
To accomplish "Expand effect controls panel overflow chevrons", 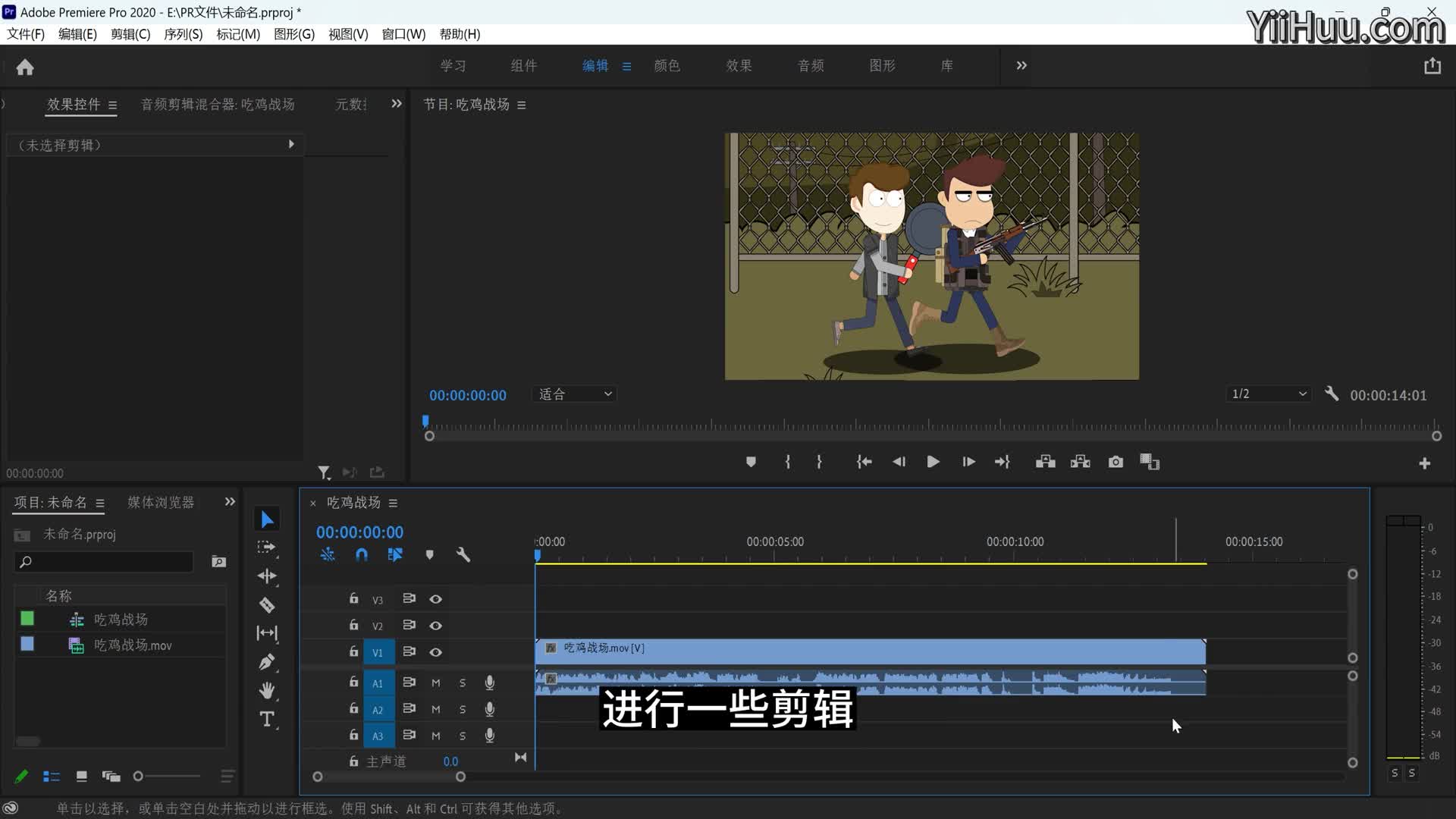I will tap(397, 104).
